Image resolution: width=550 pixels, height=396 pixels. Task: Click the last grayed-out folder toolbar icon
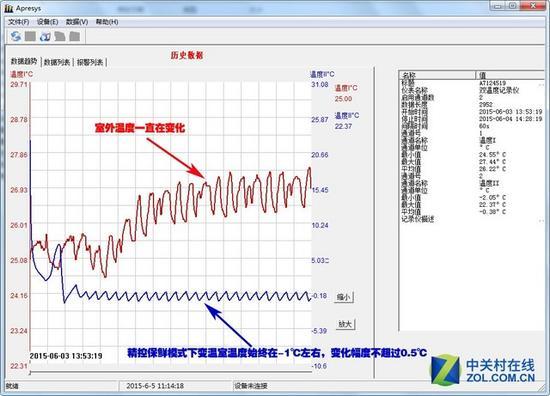[x=74, y=36]
